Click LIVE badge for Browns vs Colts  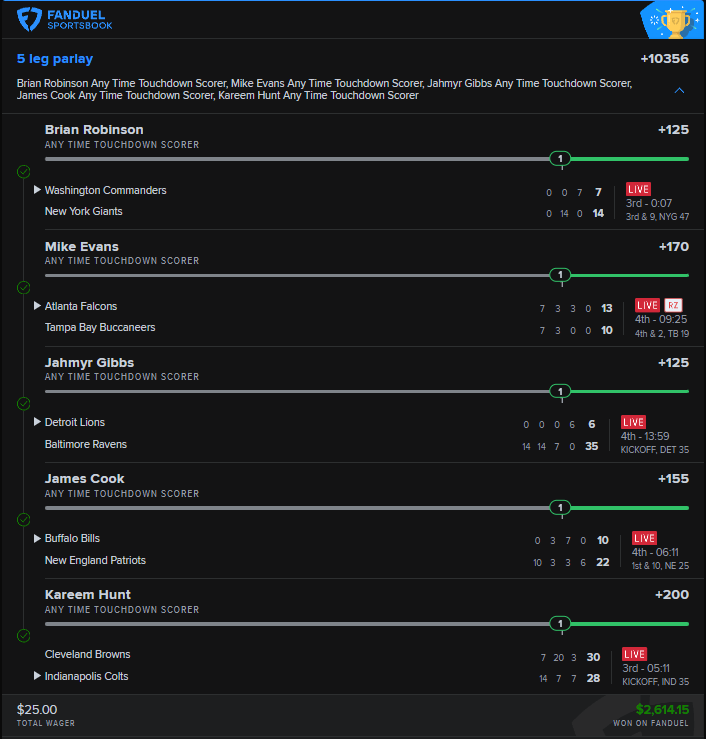[634, 654]
